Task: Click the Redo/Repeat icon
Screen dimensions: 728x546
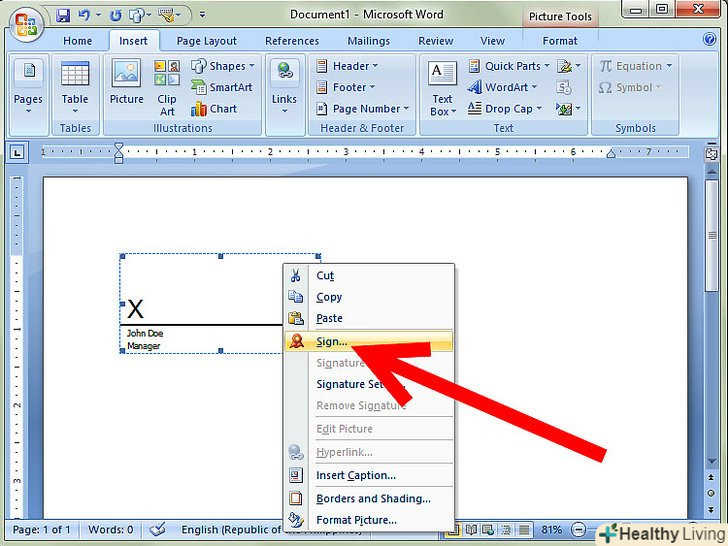Action: coord(115,15)
